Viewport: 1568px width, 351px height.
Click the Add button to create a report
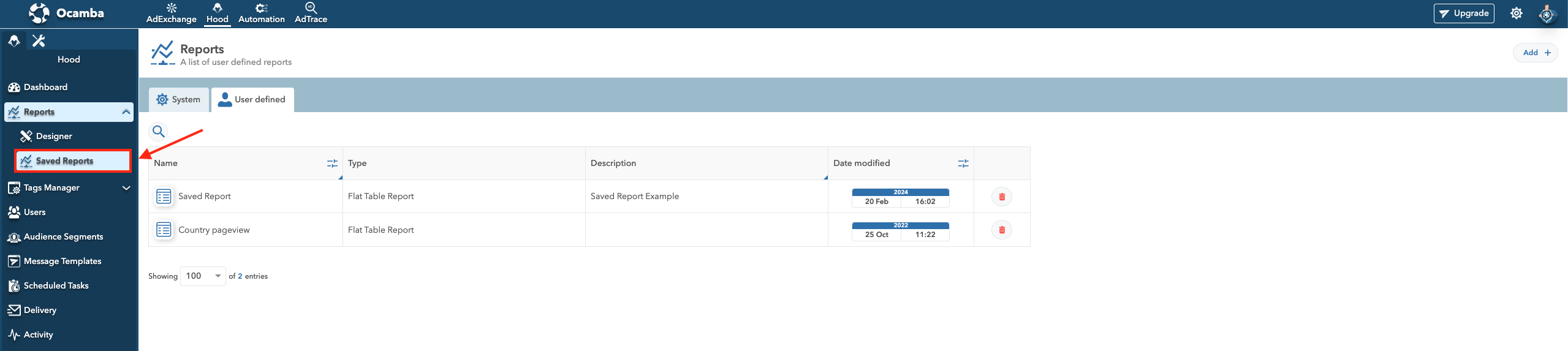pos(1536,53)
